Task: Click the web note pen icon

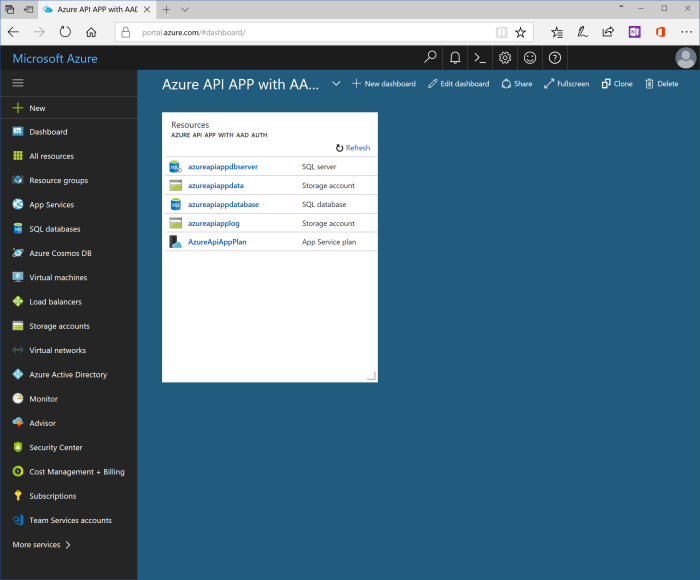Action: tap(582, 32)
